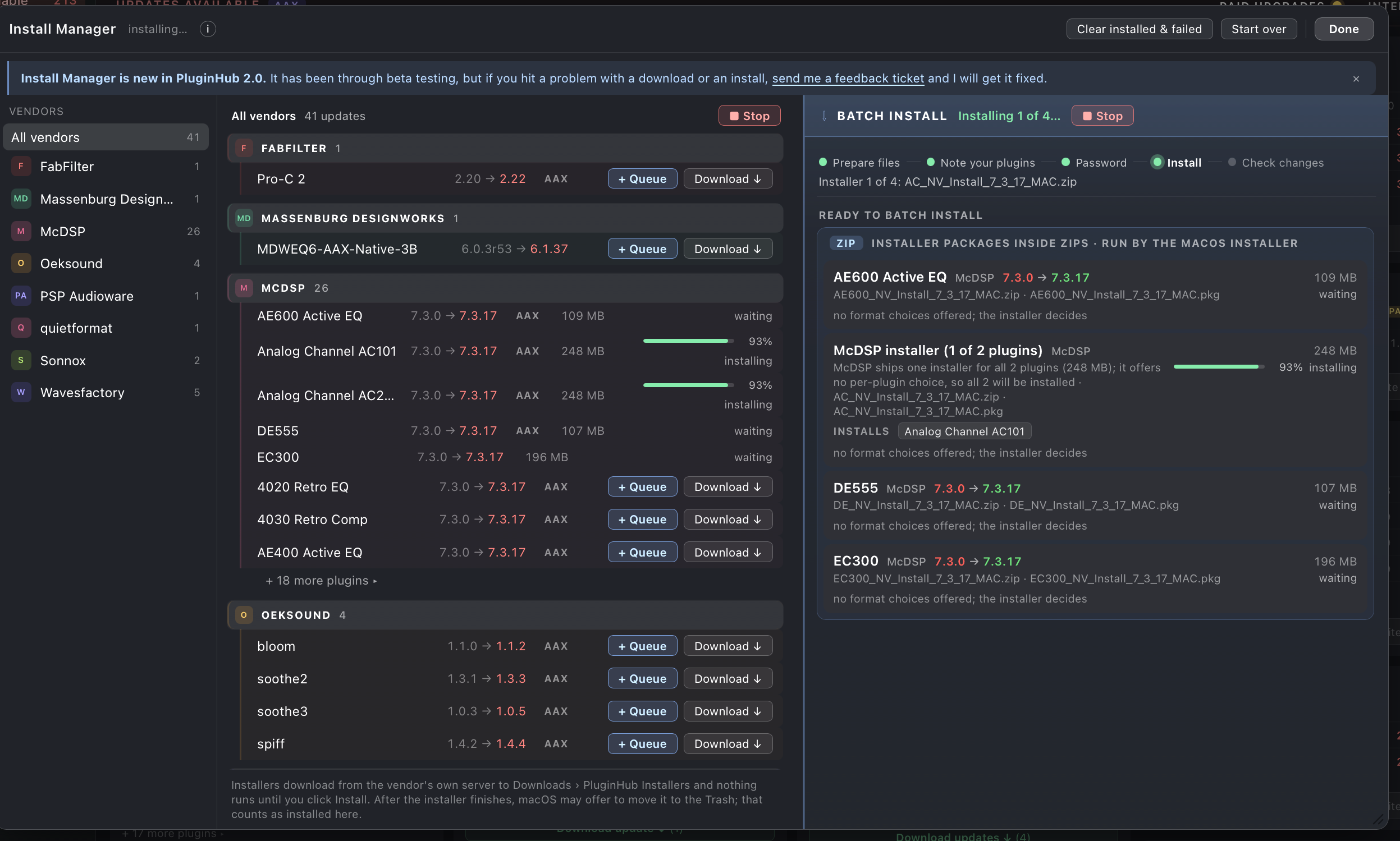Click the Start over button

click(x=1258, y=29)
